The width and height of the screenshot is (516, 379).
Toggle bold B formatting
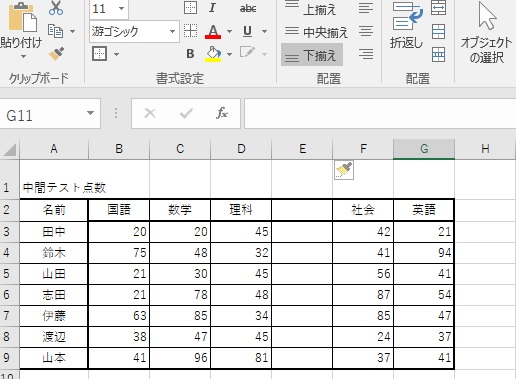(190, 53)
